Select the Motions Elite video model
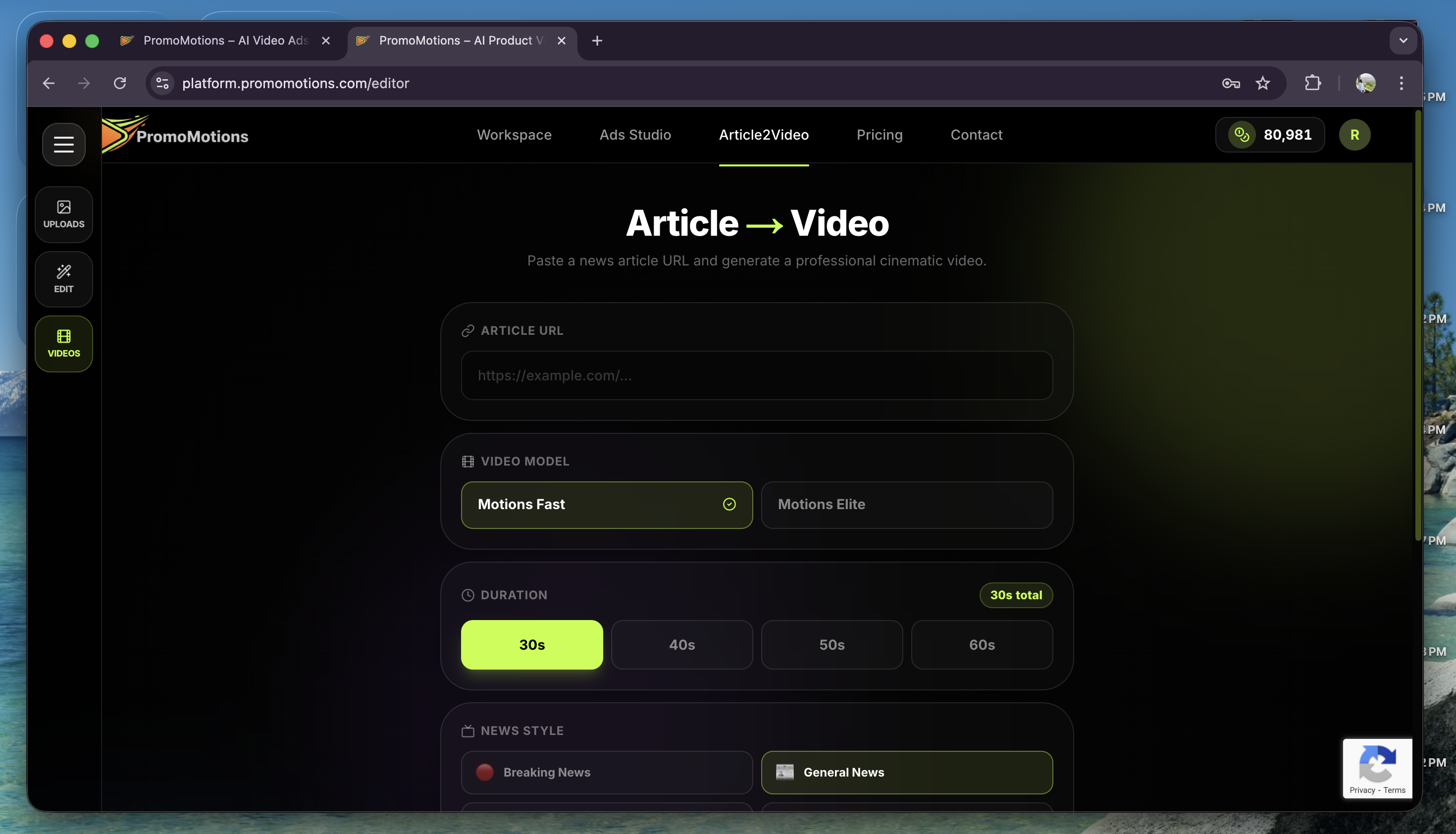This screenshot has width=1456, height=834. (906, 504)
